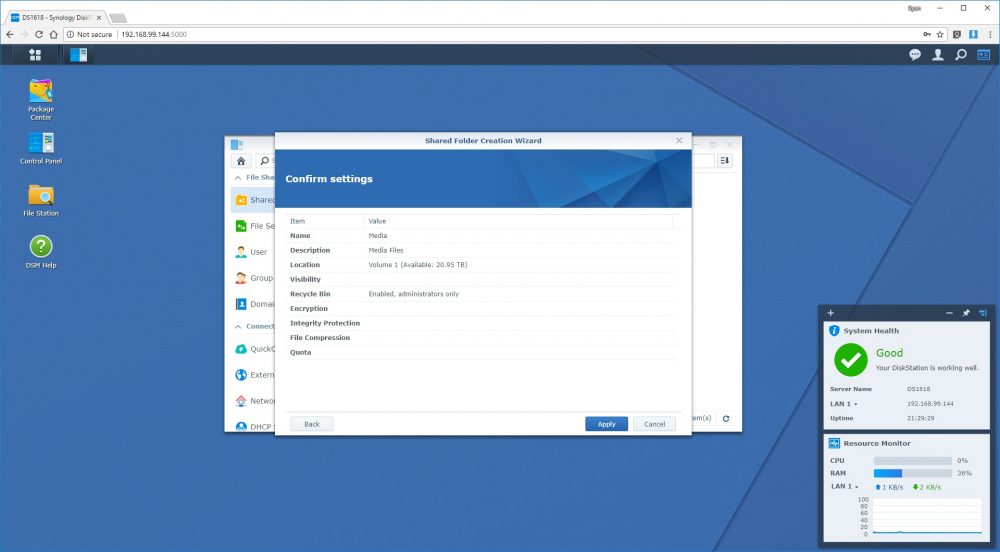The image size is (1000, 552).
Task: Click the network usage graph
Action: pos(927,517)
